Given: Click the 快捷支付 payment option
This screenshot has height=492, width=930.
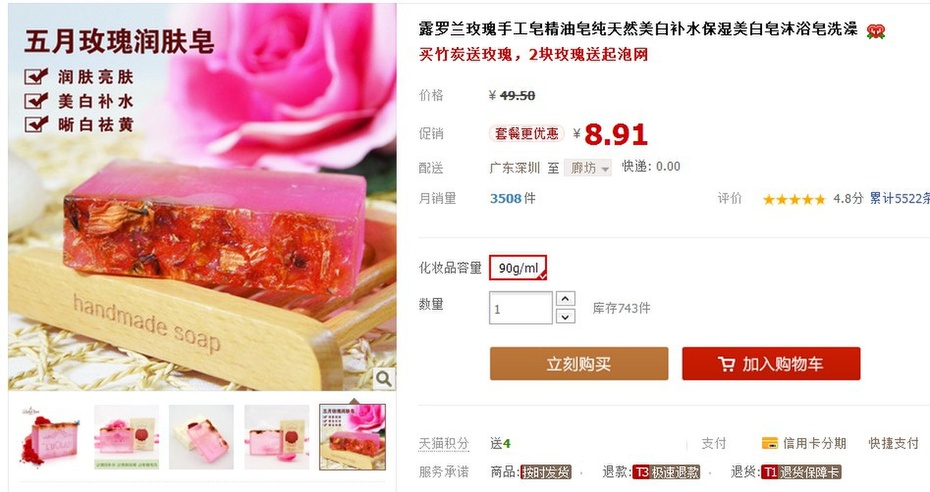Looking at the screenshot, I should click(893, 443).
